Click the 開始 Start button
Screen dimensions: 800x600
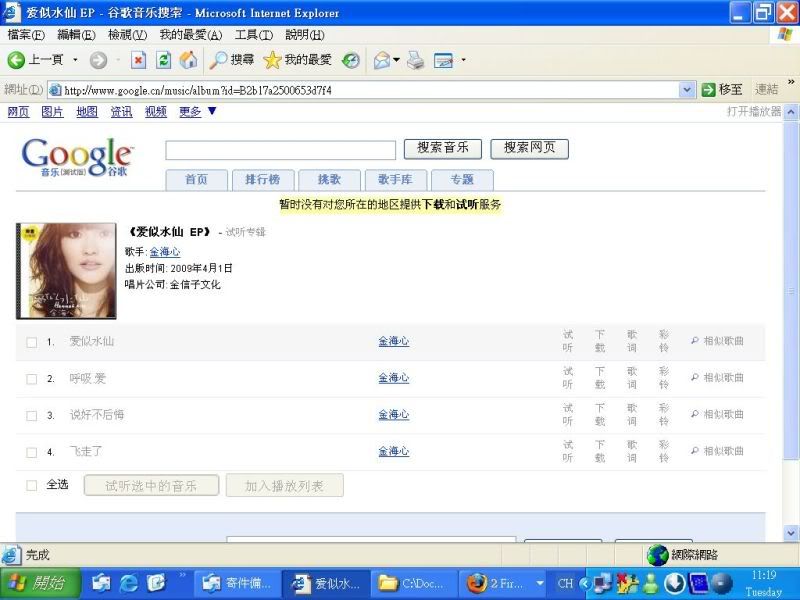[x=40, y=583]
